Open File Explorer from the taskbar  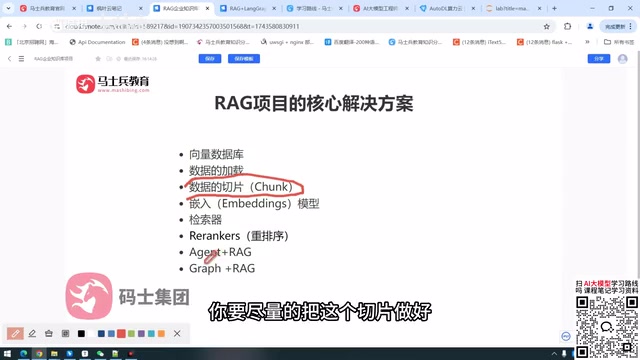pos(54,353)
